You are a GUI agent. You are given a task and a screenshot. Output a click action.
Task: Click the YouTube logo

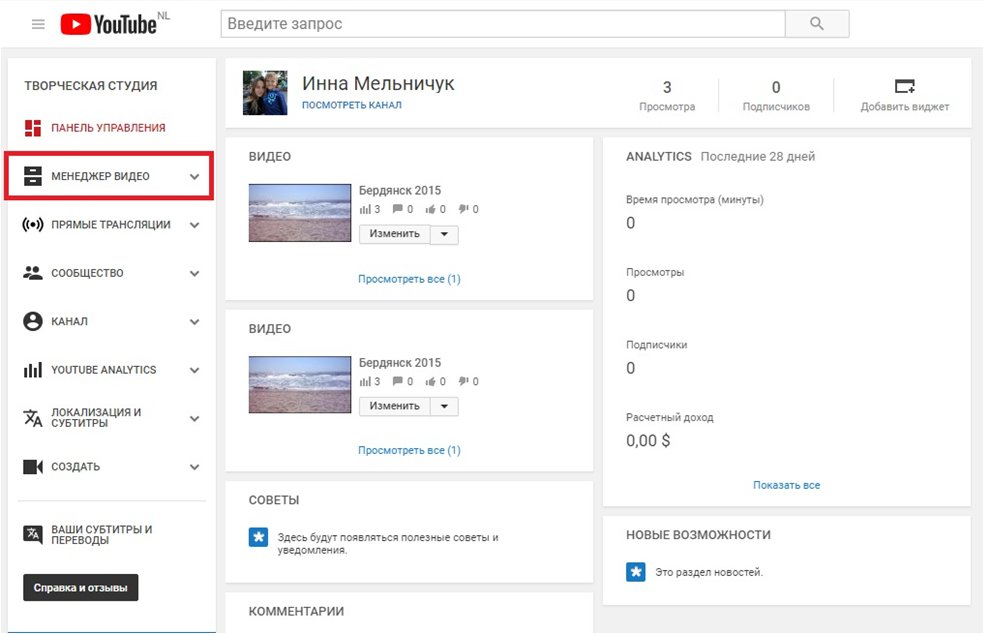pyautogui.click(x=108, y=24)
